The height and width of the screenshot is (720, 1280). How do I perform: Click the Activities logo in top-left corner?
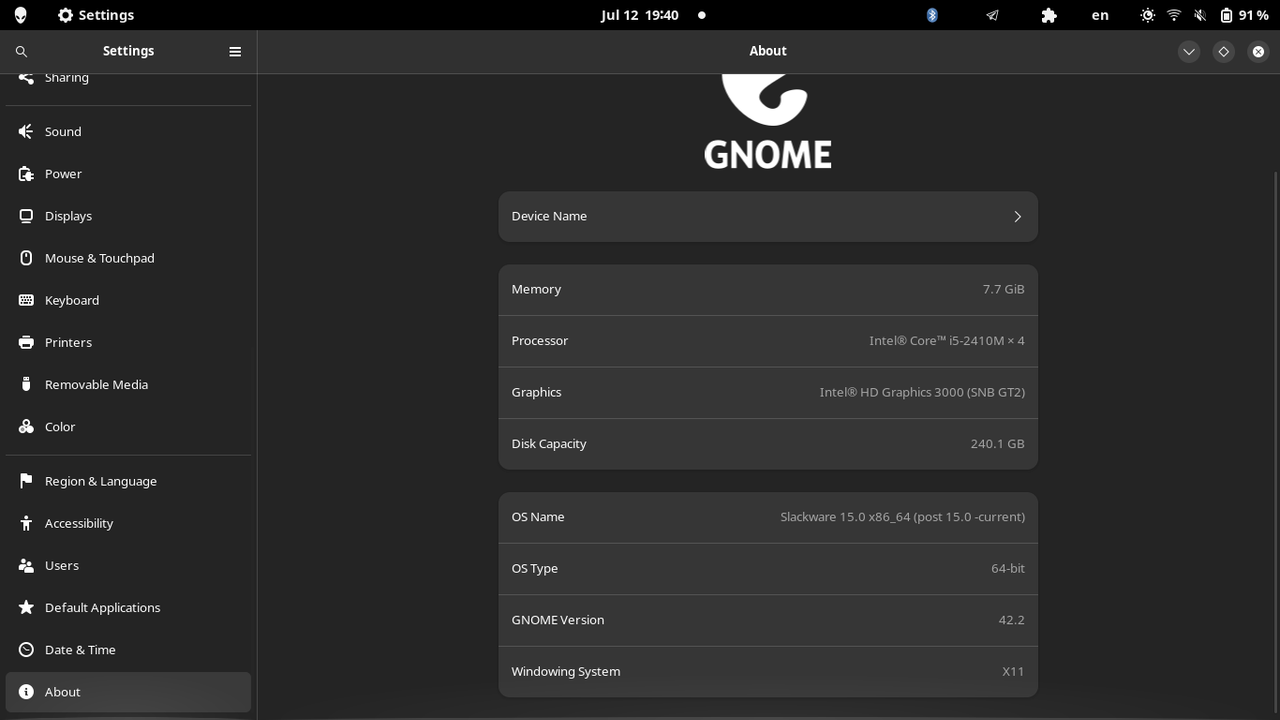coord(20,15)
